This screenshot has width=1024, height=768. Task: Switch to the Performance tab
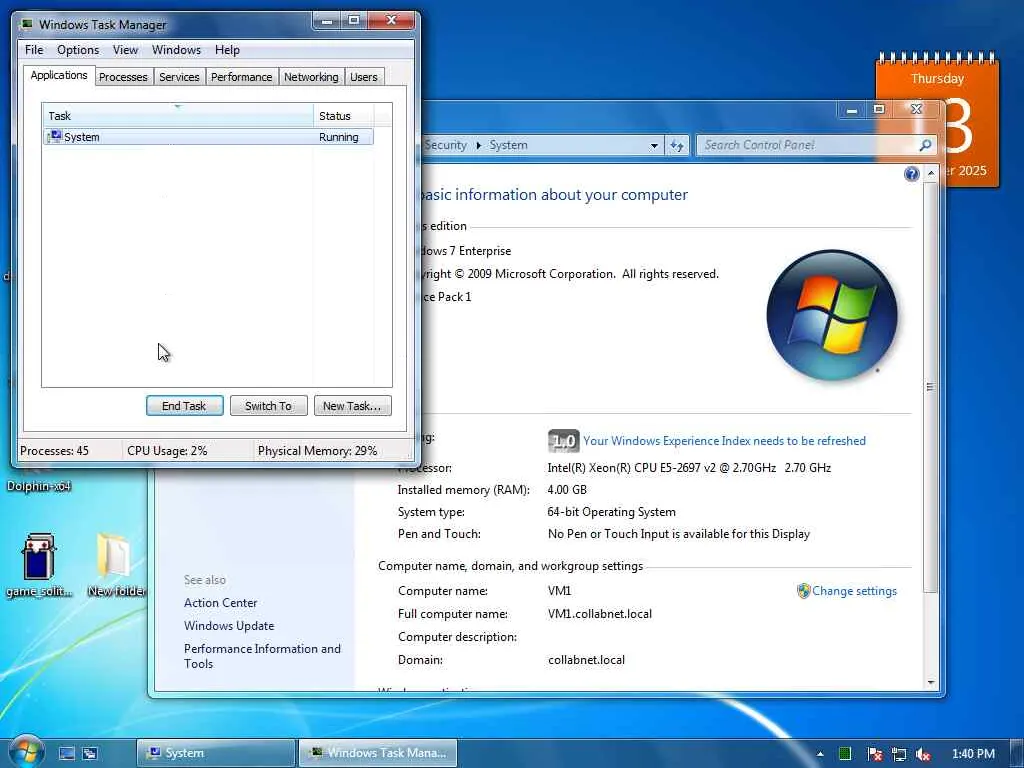tap(242, 77)
